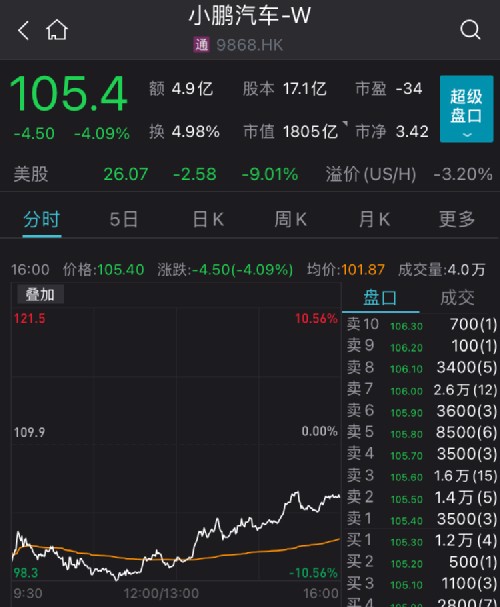
Task: Tap the 美股 quote row
Action: coord(250,174)
